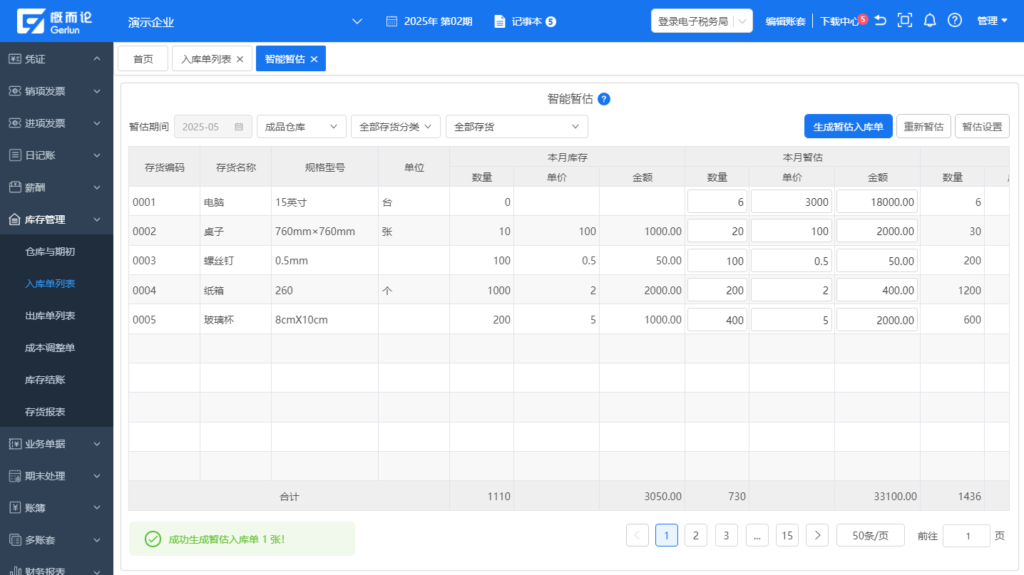1024x575 pixels.
Task: Click the notification bell icon
Action: tap(930, 20)
